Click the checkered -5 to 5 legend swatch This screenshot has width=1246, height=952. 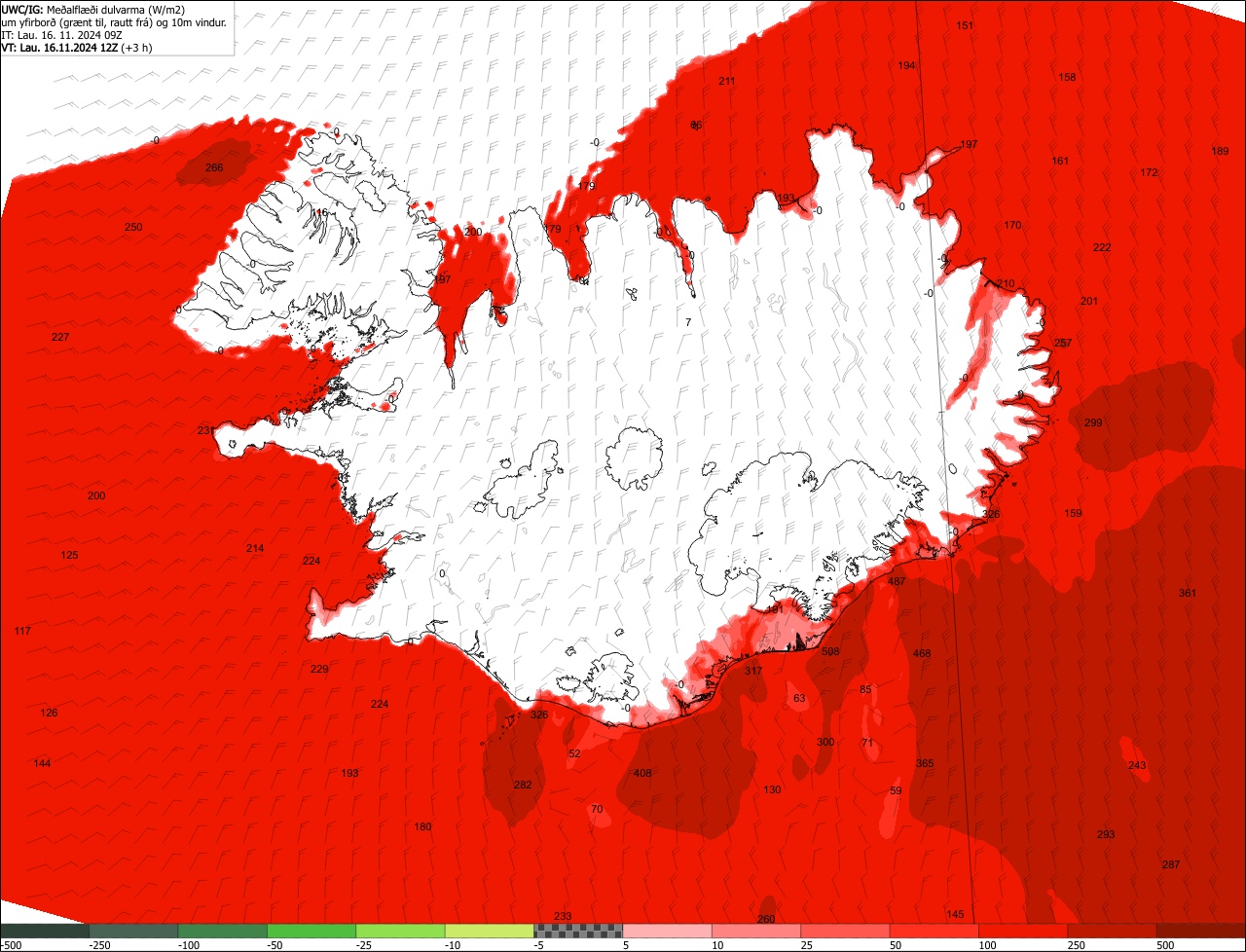click(x=578, y=931)
